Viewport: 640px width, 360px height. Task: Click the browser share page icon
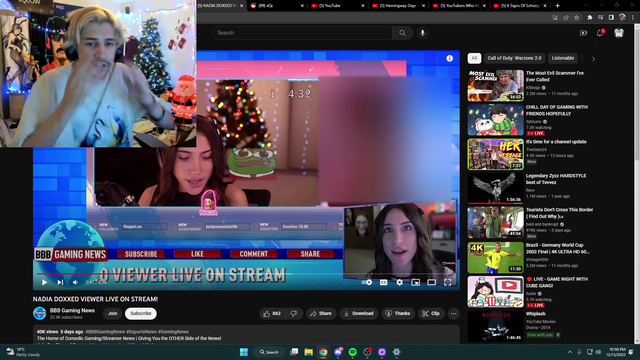click(x=566, y=18)
